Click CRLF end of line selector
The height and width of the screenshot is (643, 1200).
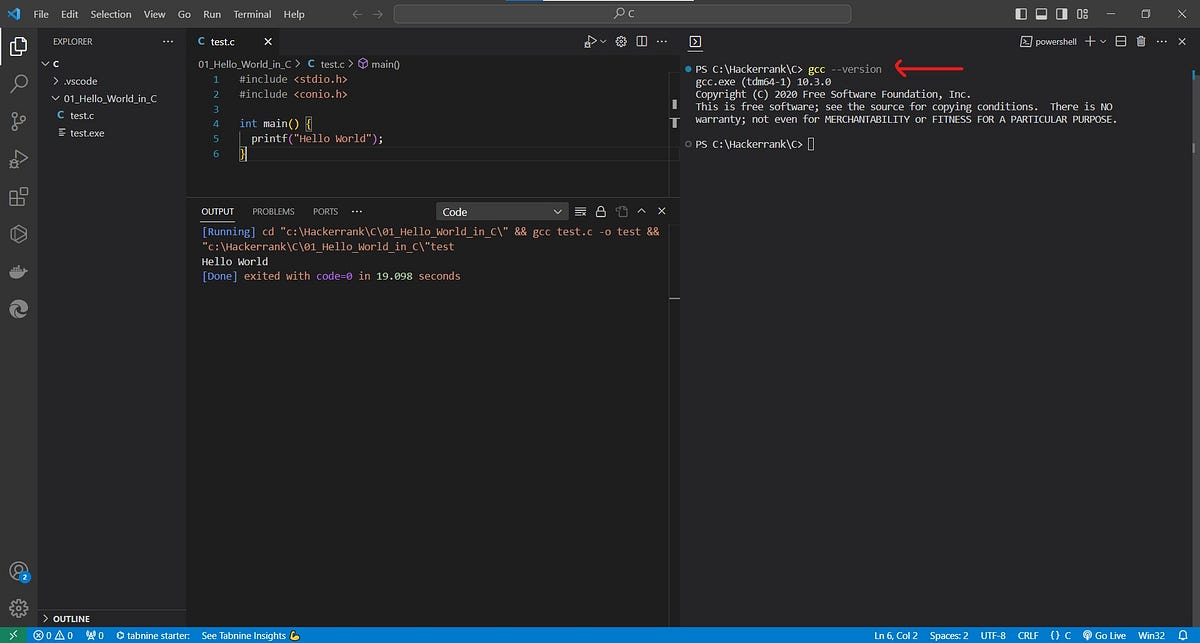(1028, 635)
